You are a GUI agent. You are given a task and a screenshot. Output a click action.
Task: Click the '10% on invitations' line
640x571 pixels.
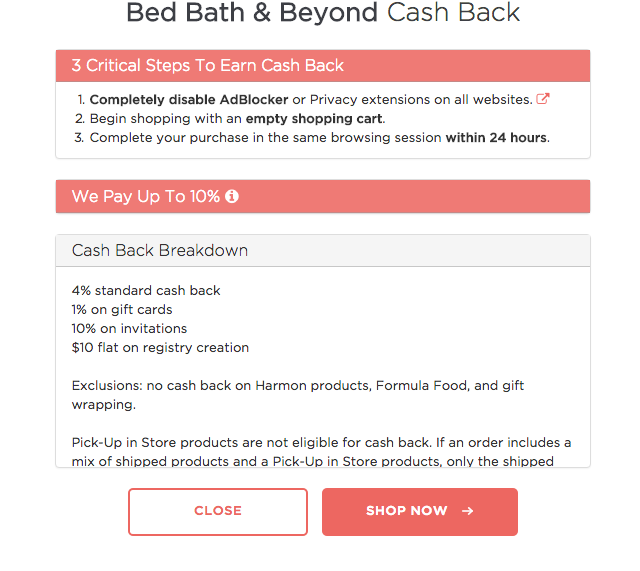[x=129, y=329]
